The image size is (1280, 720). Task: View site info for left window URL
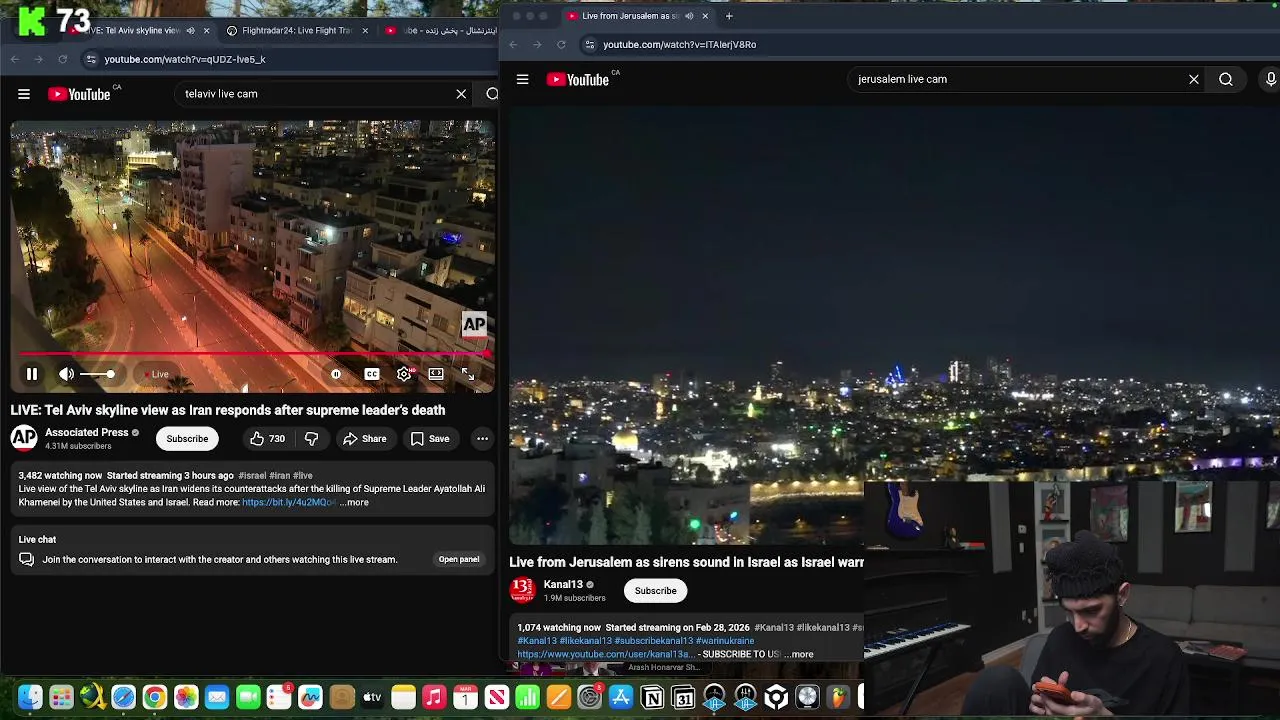point(91,59)
